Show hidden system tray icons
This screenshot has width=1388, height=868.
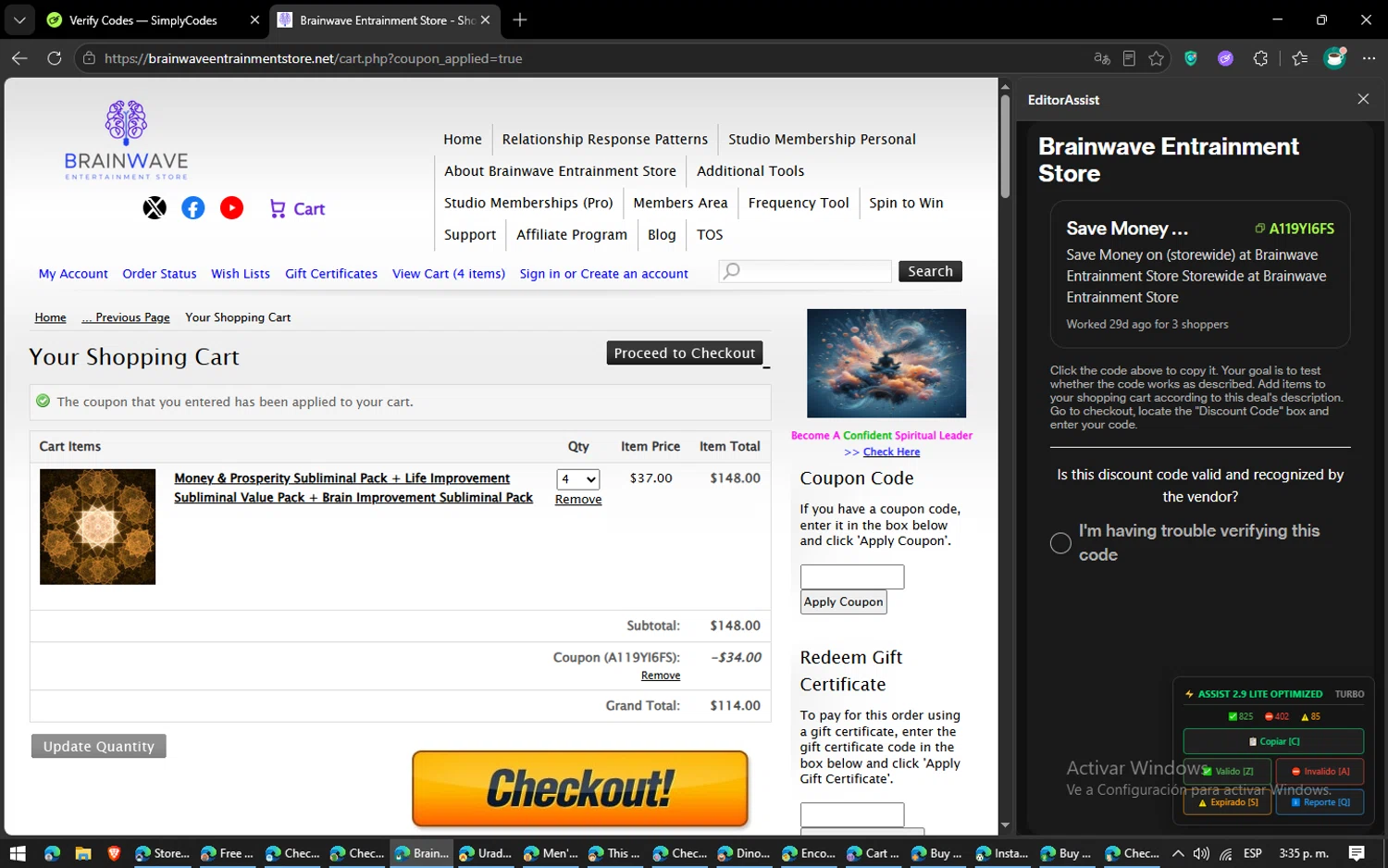[1178, 853]
